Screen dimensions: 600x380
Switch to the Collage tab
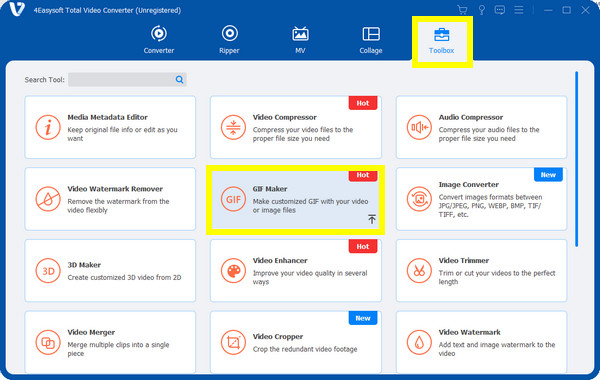pyautogui.click(x=371, y=40)
